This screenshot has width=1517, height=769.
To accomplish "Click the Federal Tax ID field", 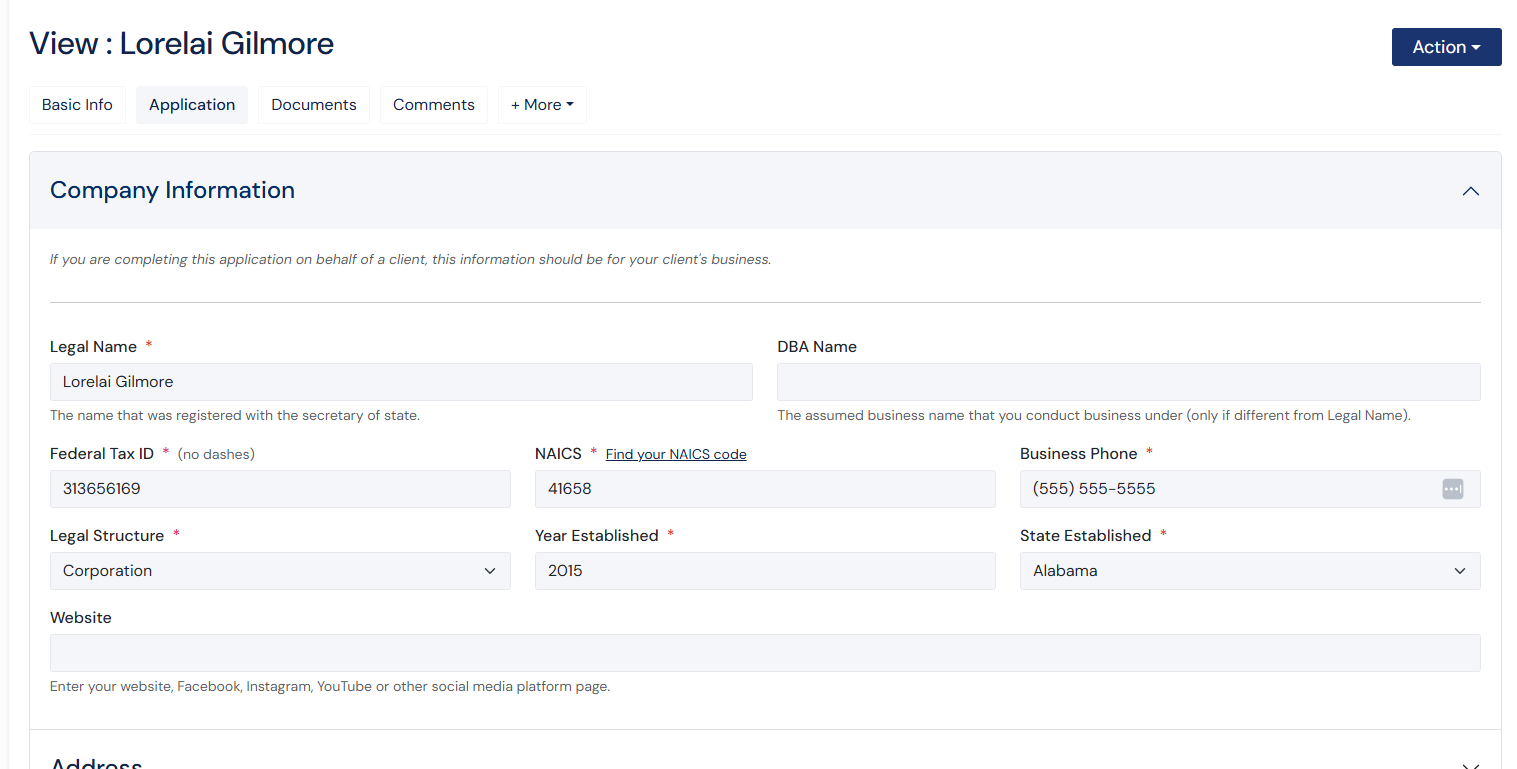I will pos(280,489).
